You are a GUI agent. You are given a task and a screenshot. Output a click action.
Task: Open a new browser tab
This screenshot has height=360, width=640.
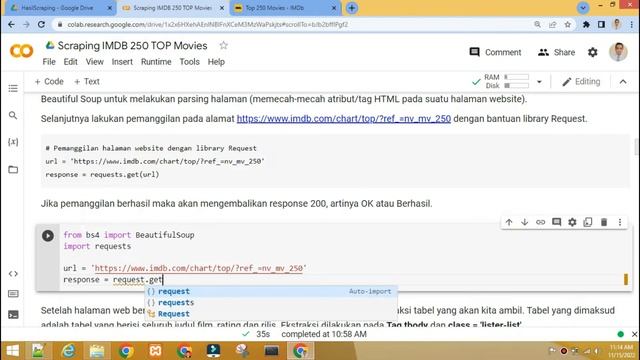click(x=351, y=8)
